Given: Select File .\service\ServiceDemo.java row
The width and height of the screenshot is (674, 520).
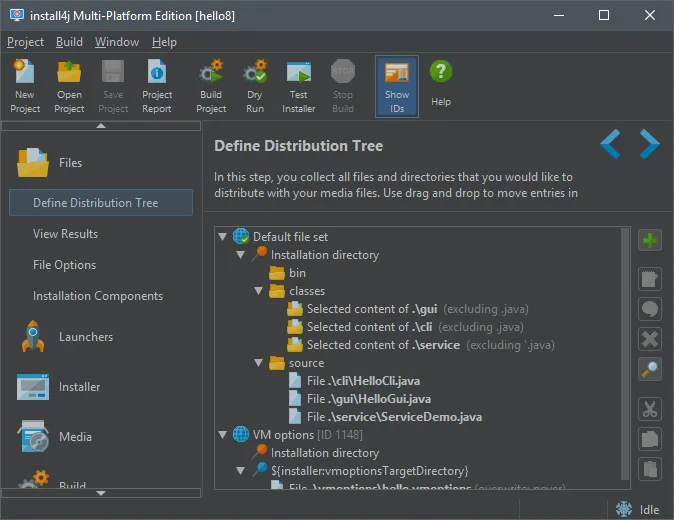Looking at the screenshot, I should tap(385, 417).
